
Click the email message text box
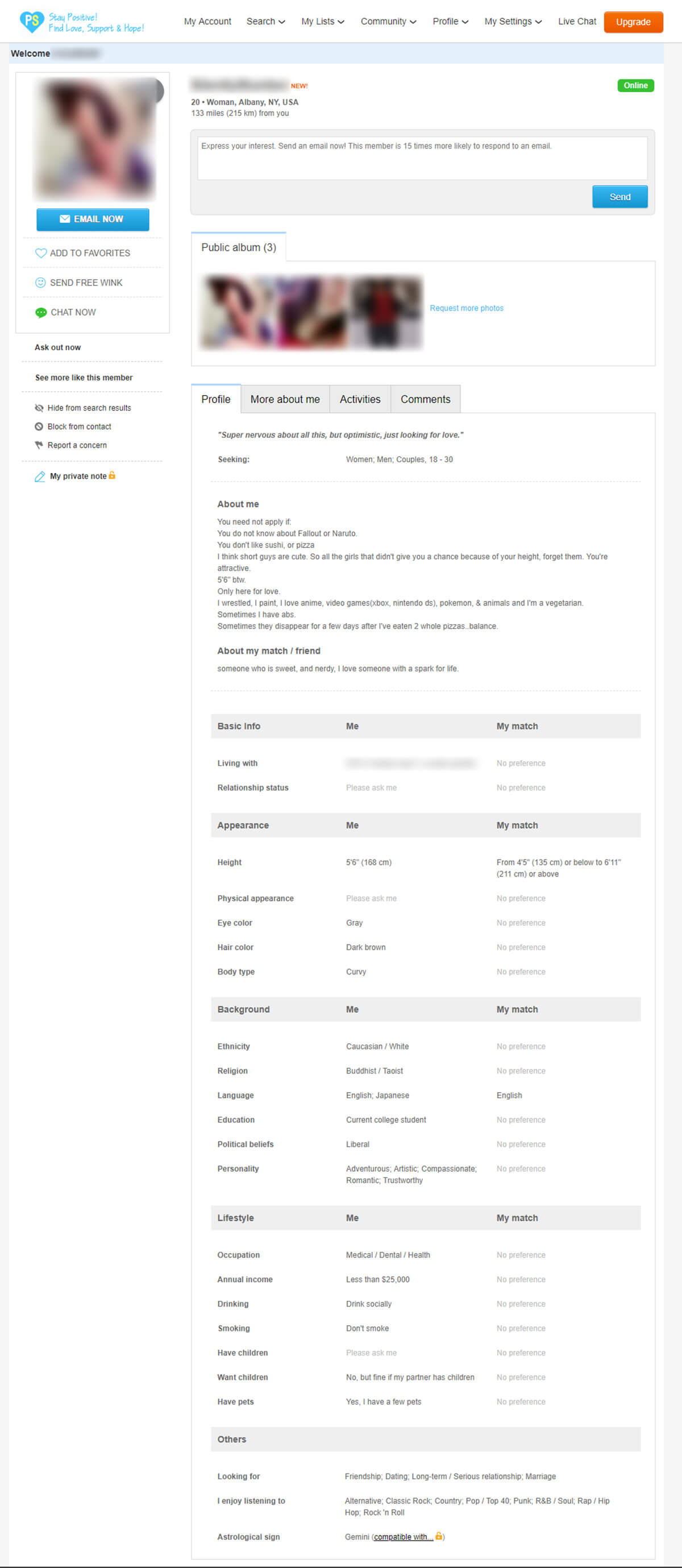(x=422, y=158)
